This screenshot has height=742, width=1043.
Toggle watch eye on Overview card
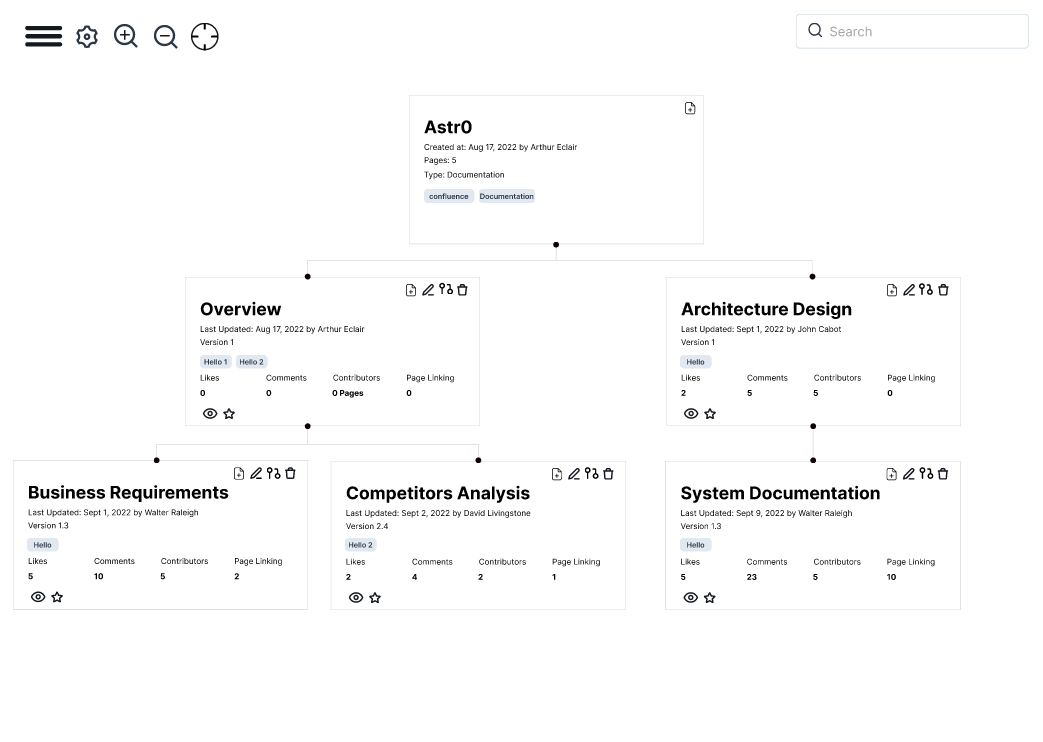[x=210, y=413]
